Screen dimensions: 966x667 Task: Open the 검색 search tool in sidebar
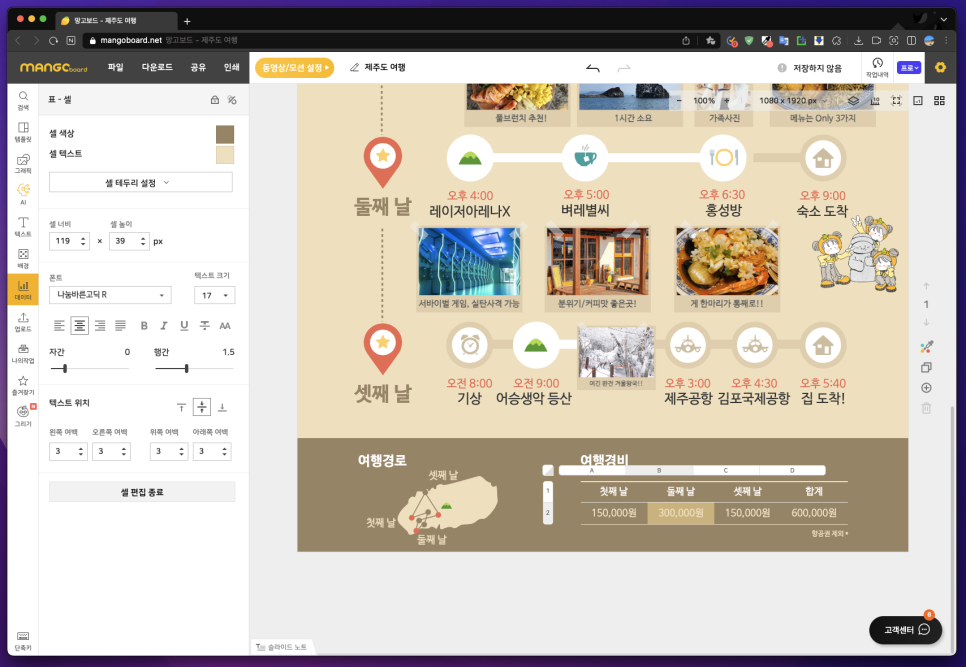(23, 100)
